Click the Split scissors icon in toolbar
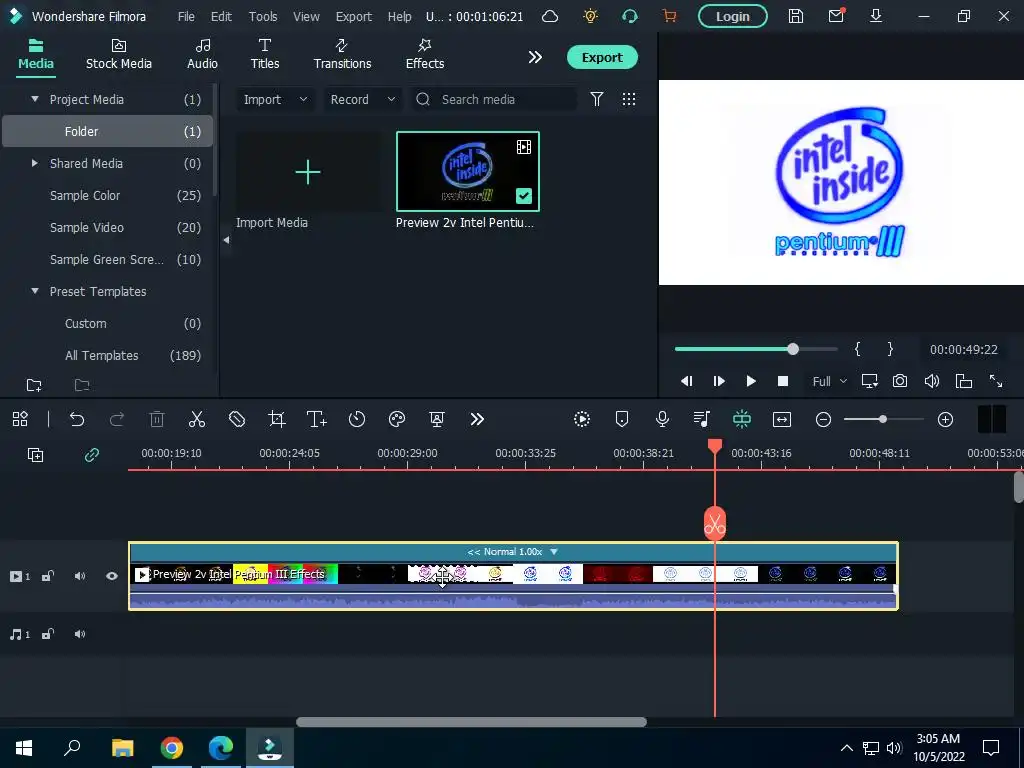Image resolution: width=1024 pixels, height=768 pixels. 197,419
